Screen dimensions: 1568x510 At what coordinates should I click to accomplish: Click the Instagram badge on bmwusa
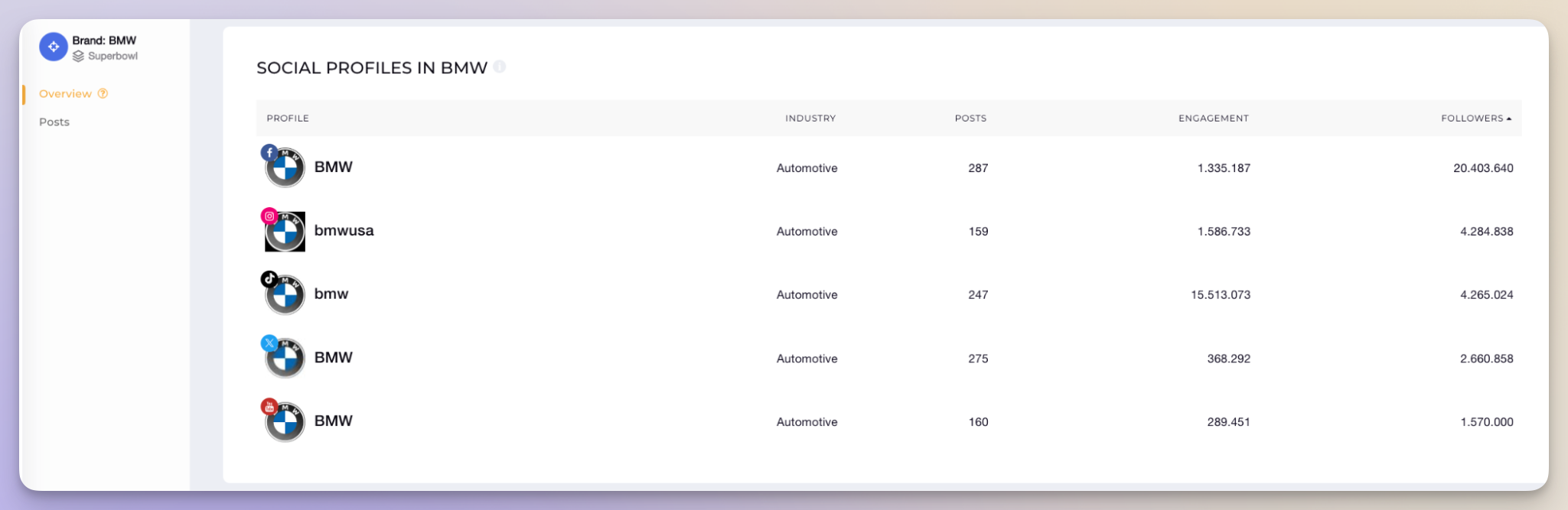pos(269,216)
